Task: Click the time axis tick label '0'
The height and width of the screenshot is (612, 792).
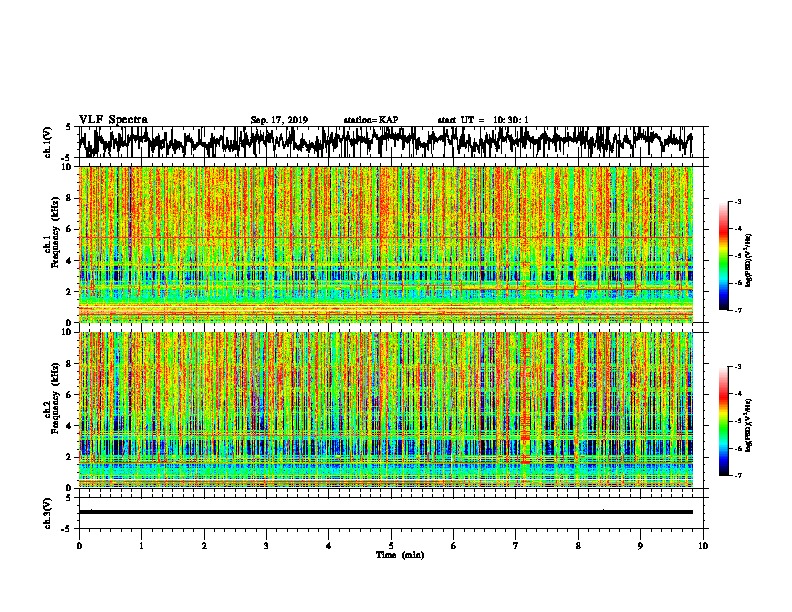Action: [79, 546]
